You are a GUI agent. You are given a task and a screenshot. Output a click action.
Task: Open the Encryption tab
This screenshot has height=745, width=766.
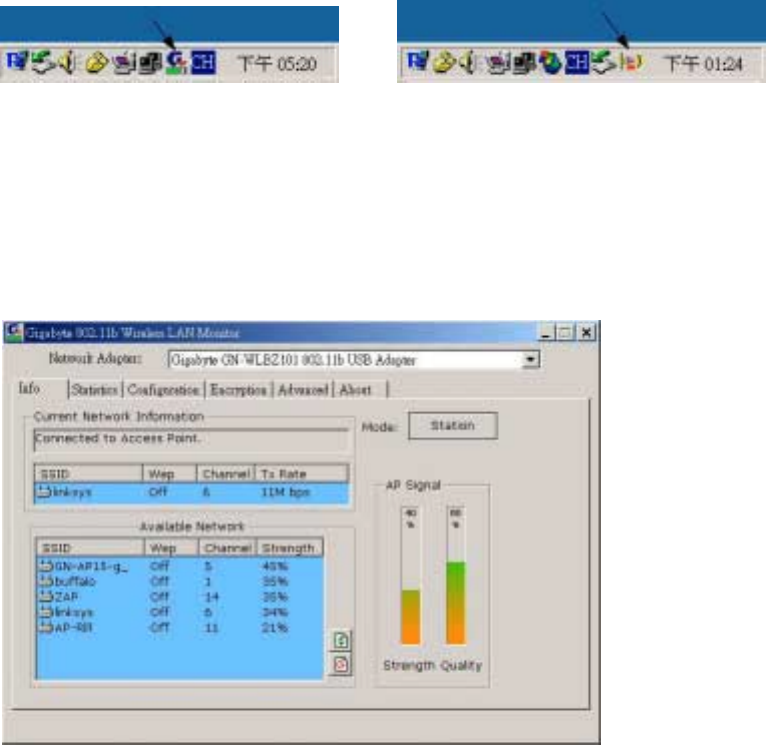(x=238, y=389)
